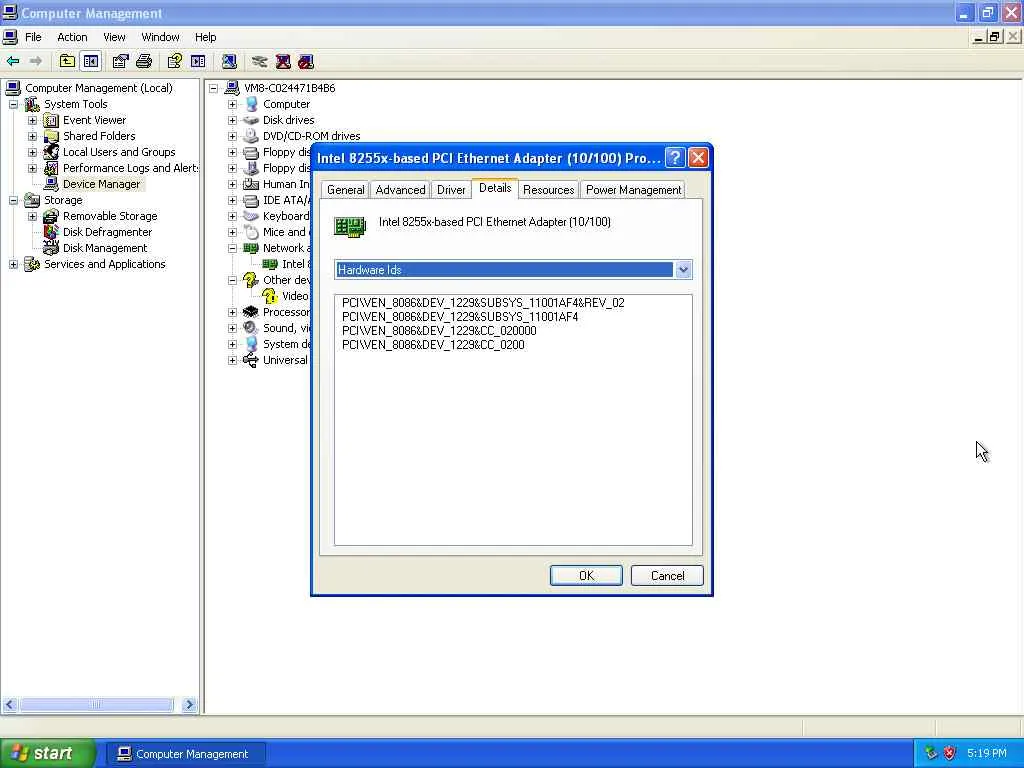Click the Removable Storage tree icon
Image resolution: width=1024 pixels, height=768 pixels.
tap(51, 216)
